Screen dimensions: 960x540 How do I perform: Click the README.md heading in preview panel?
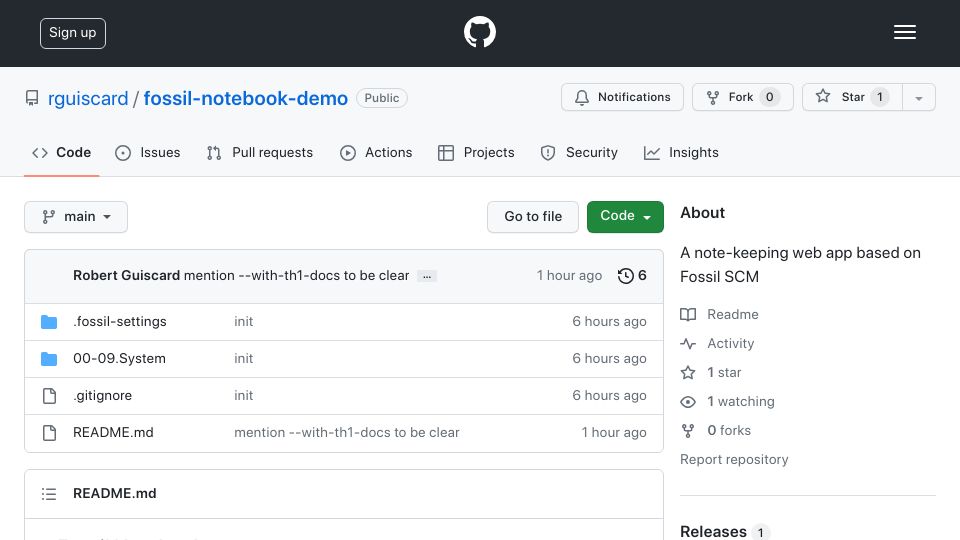pos(114,493)
